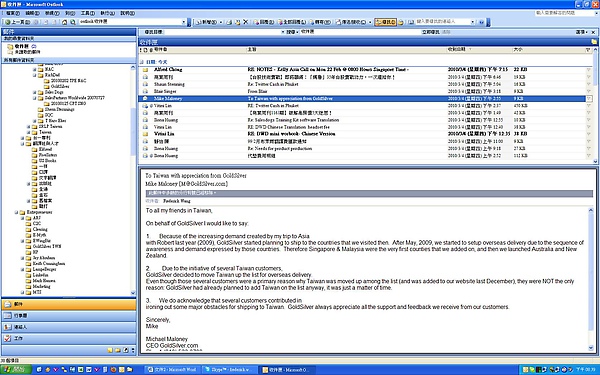Collapse the Date: Today (日期: 今天) group
Viewport: 600px width, 375px height.
(x=142, y=62)
